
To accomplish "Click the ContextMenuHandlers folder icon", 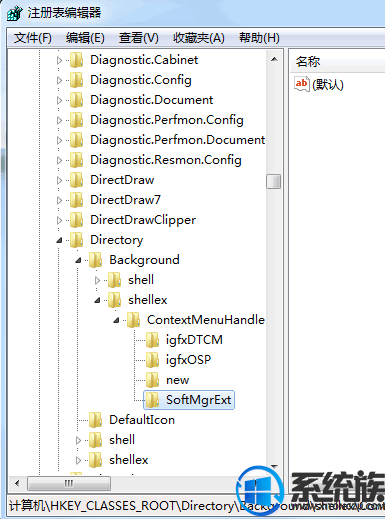I will [133, 320].
